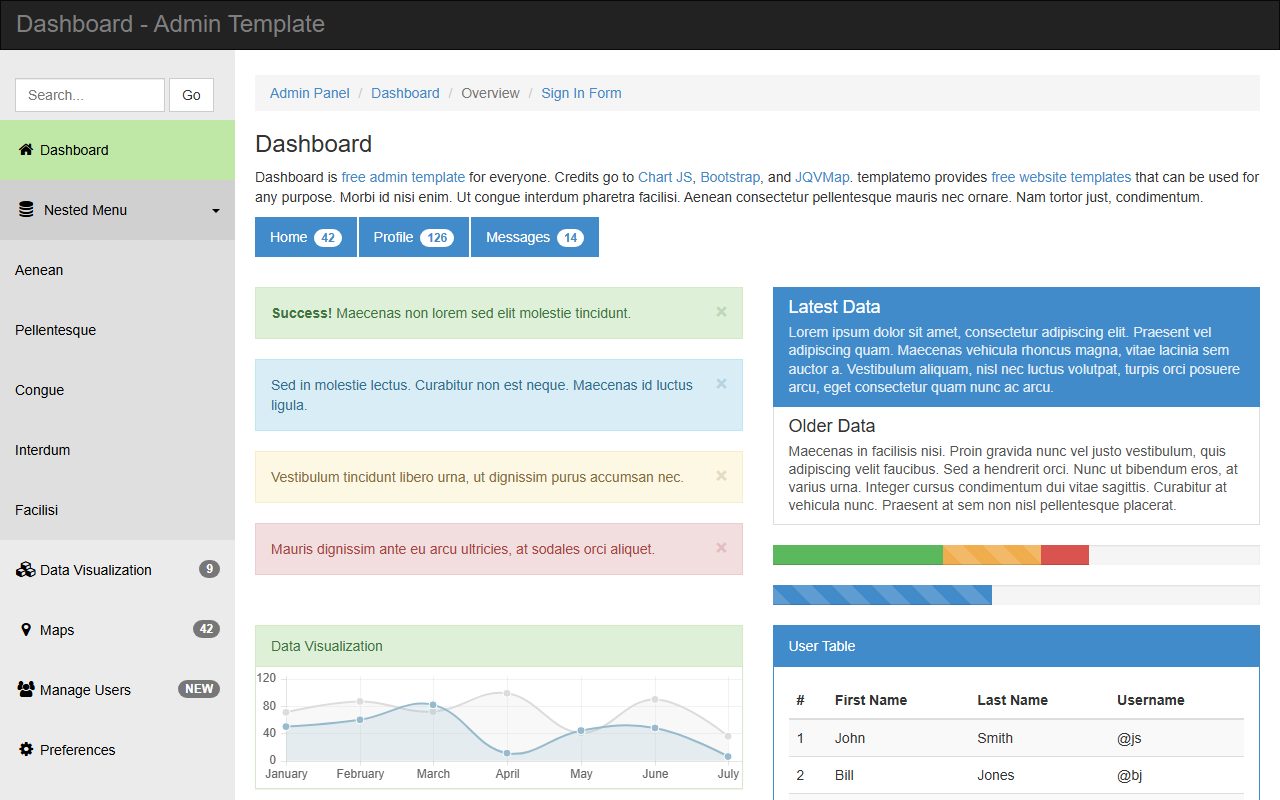This screenshot has height=800, width=1280.
Task: Click the blue striped progress bar
Action: coord(882,595)
